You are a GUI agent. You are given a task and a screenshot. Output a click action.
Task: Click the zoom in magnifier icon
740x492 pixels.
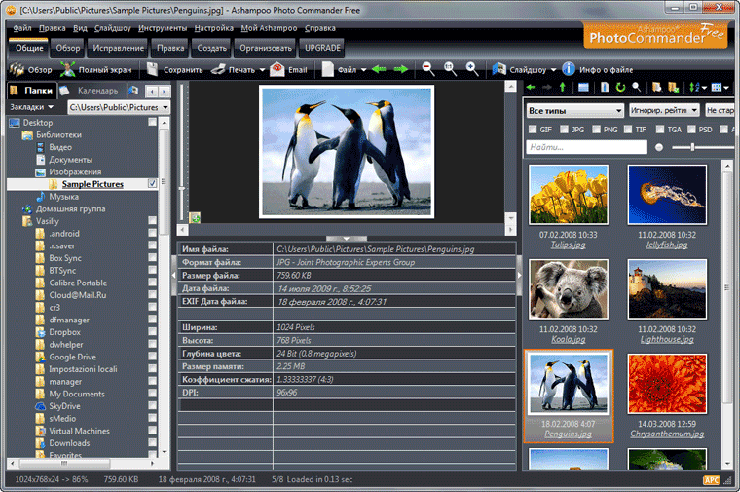click(x=472, y=69)
